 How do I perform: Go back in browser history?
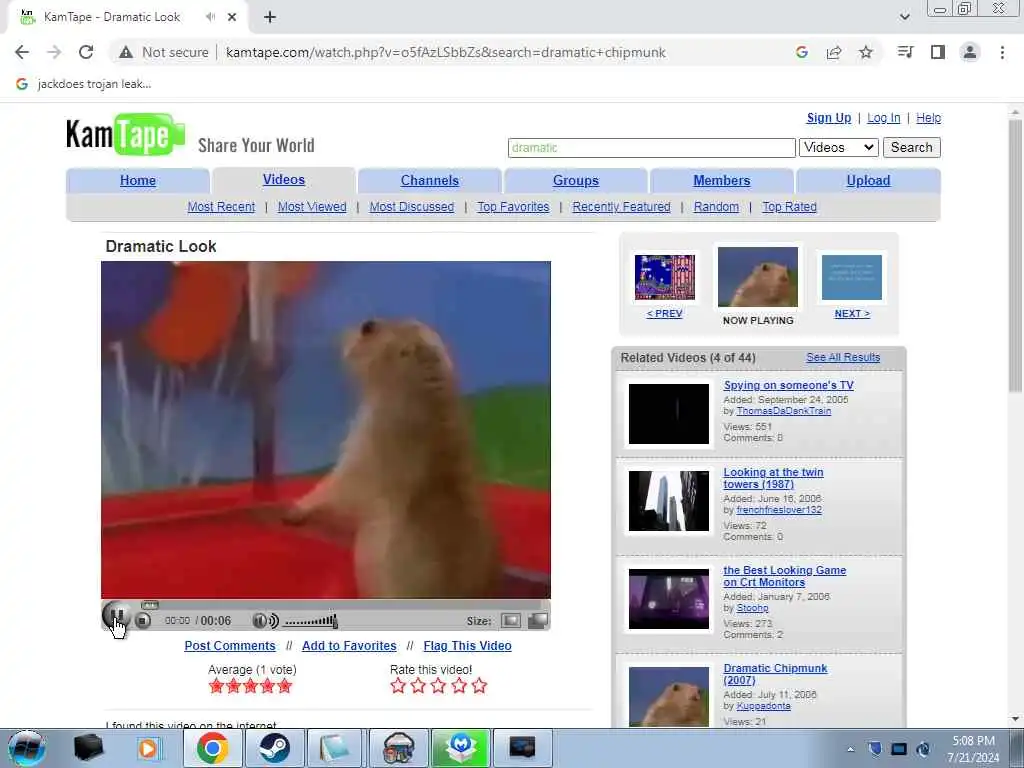click(x=22, y=52)
